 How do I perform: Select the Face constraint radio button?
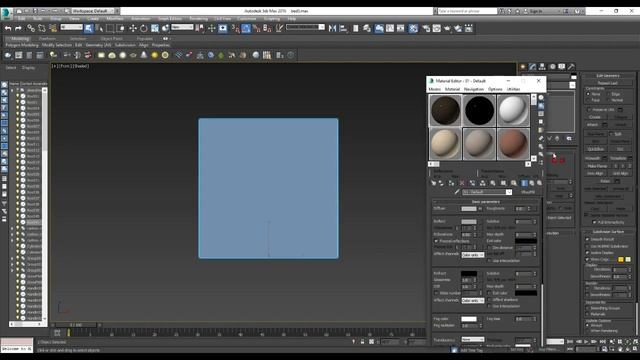588,100
